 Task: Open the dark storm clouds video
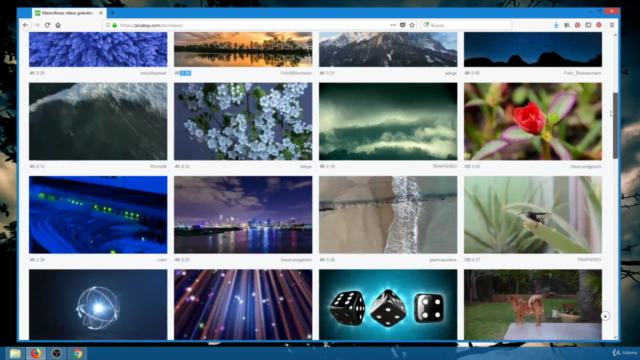[388, 121]
